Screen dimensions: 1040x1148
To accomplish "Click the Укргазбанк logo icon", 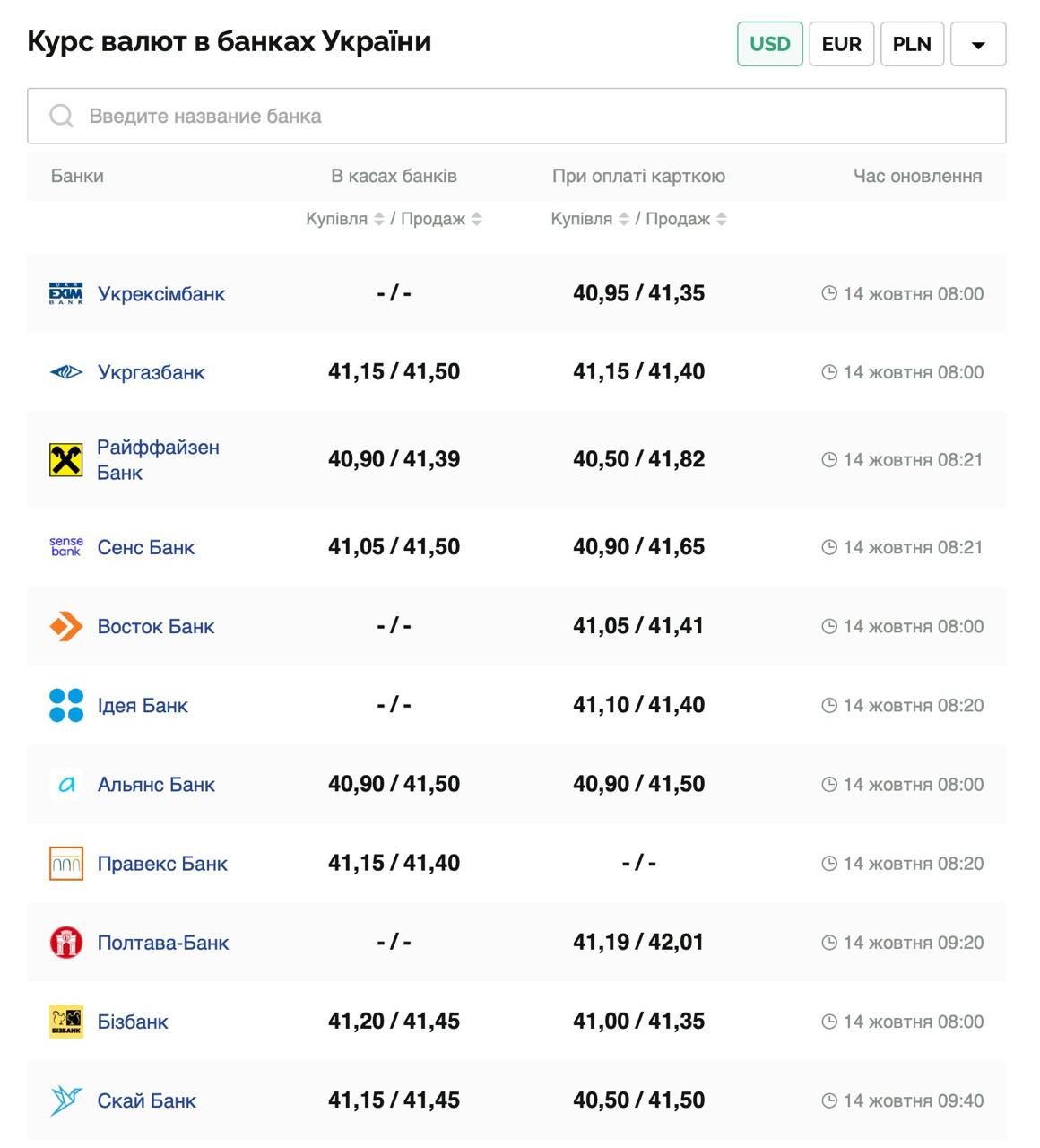I will coord(65,372).
